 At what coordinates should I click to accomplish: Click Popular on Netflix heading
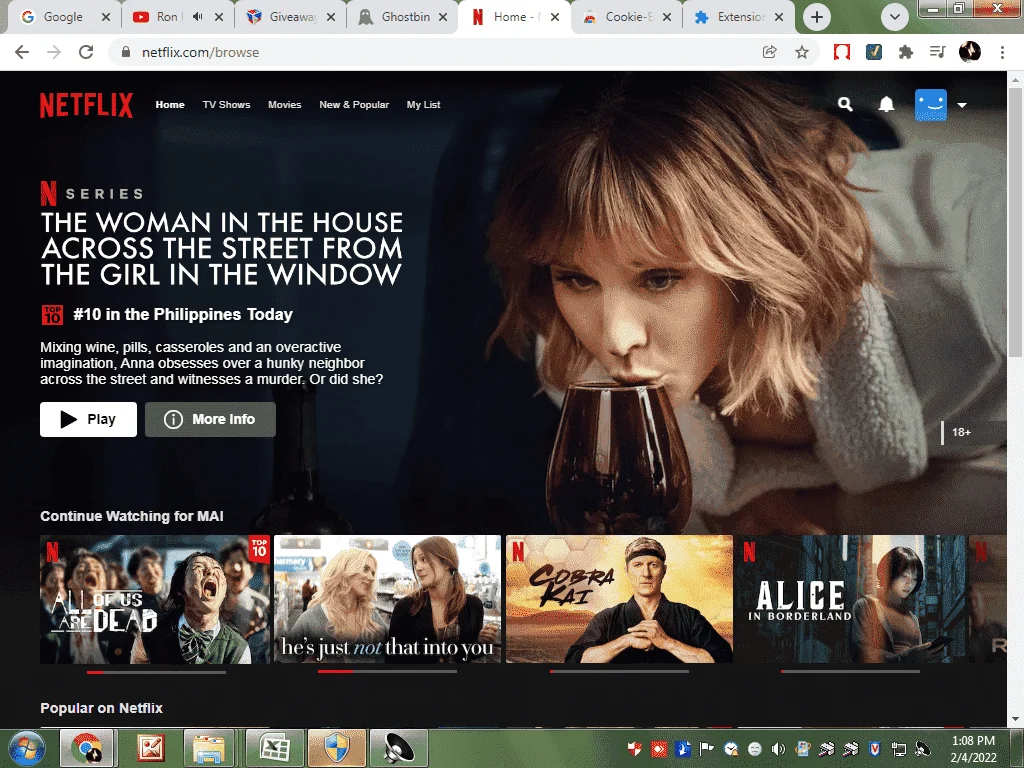click(x=101, y=708)
